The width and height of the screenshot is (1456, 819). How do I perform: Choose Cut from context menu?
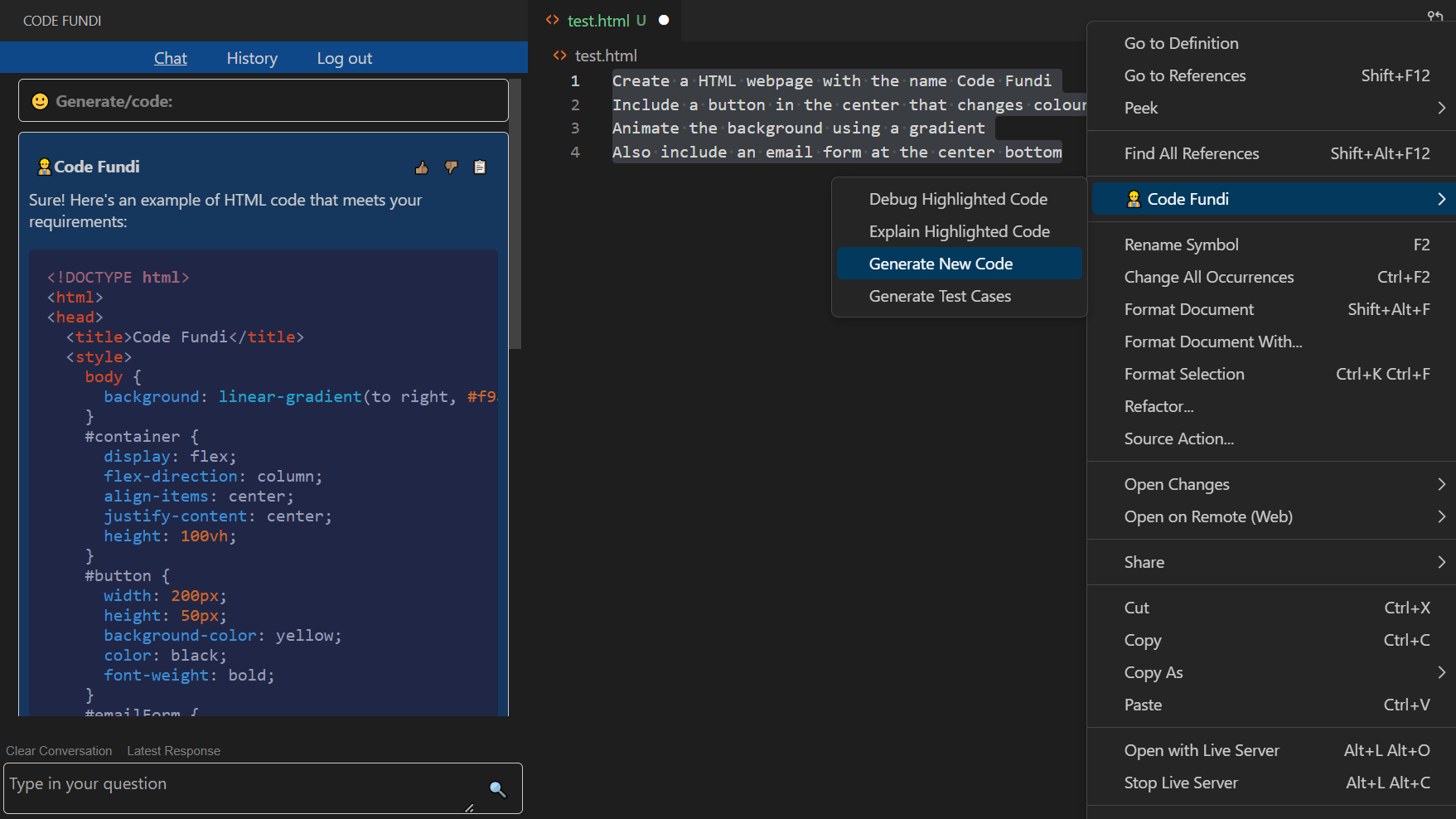coord(1273,608)
